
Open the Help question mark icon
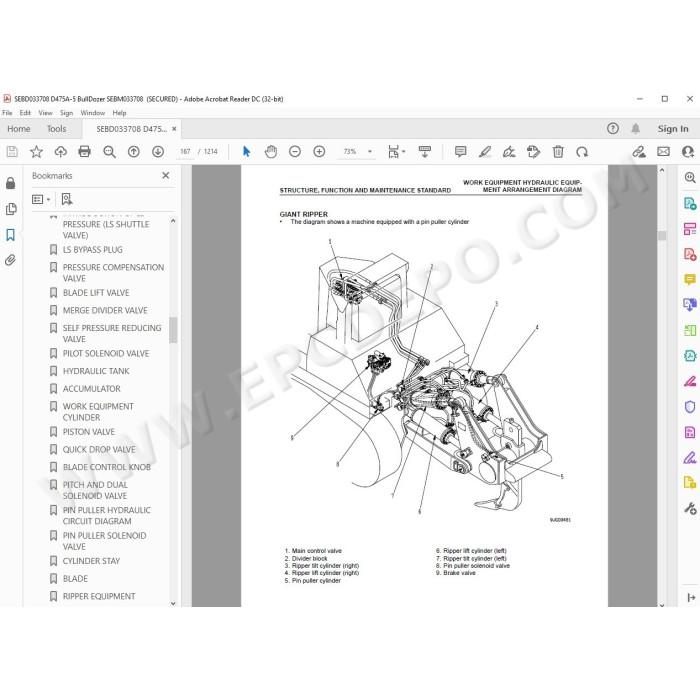coord(613,129)
